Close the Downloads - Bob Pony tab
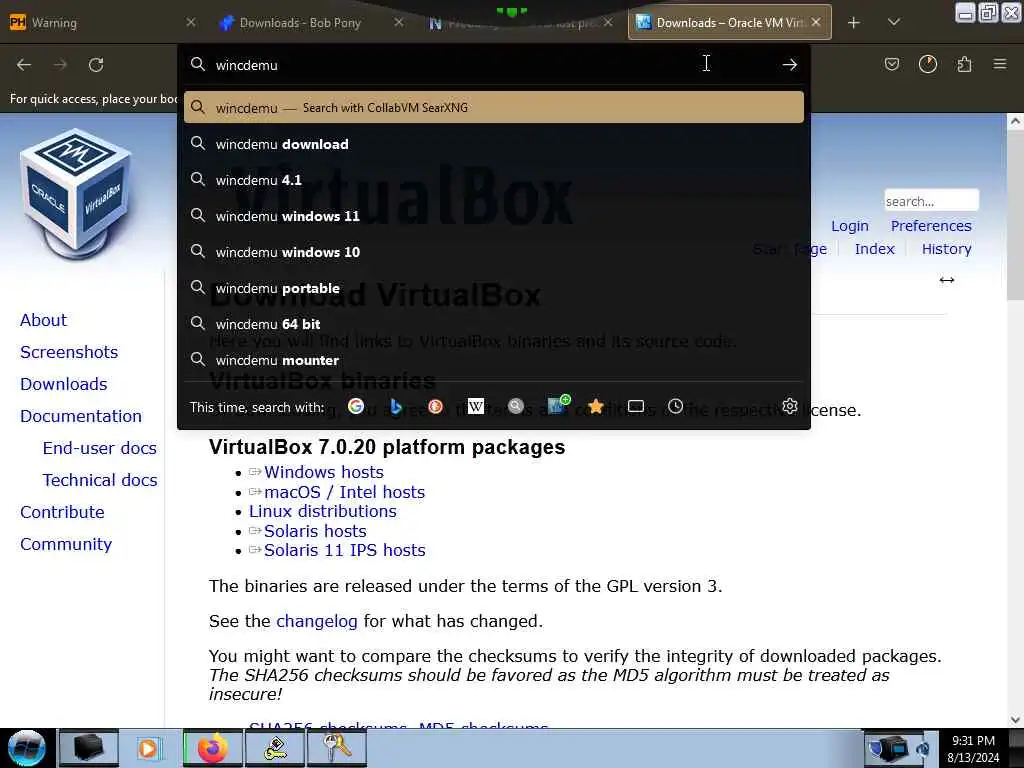1024x768 pixels. (x=398, y=22)
